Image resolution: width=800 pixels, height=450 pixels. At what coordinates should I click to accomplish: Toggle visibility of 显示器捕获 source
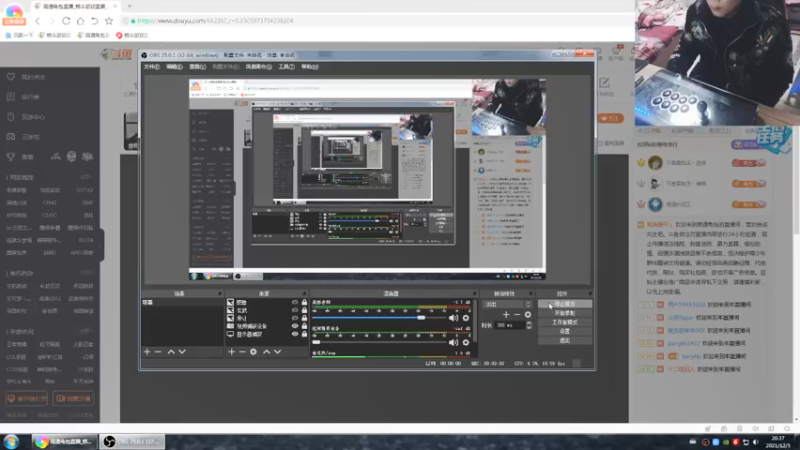tap(295, 334)
